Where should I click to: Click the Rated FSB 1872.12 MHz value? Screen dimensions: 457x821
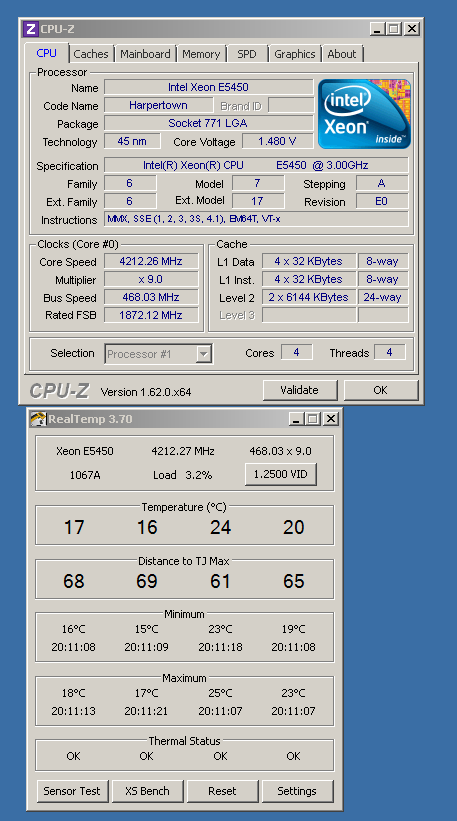coord(151,315)
